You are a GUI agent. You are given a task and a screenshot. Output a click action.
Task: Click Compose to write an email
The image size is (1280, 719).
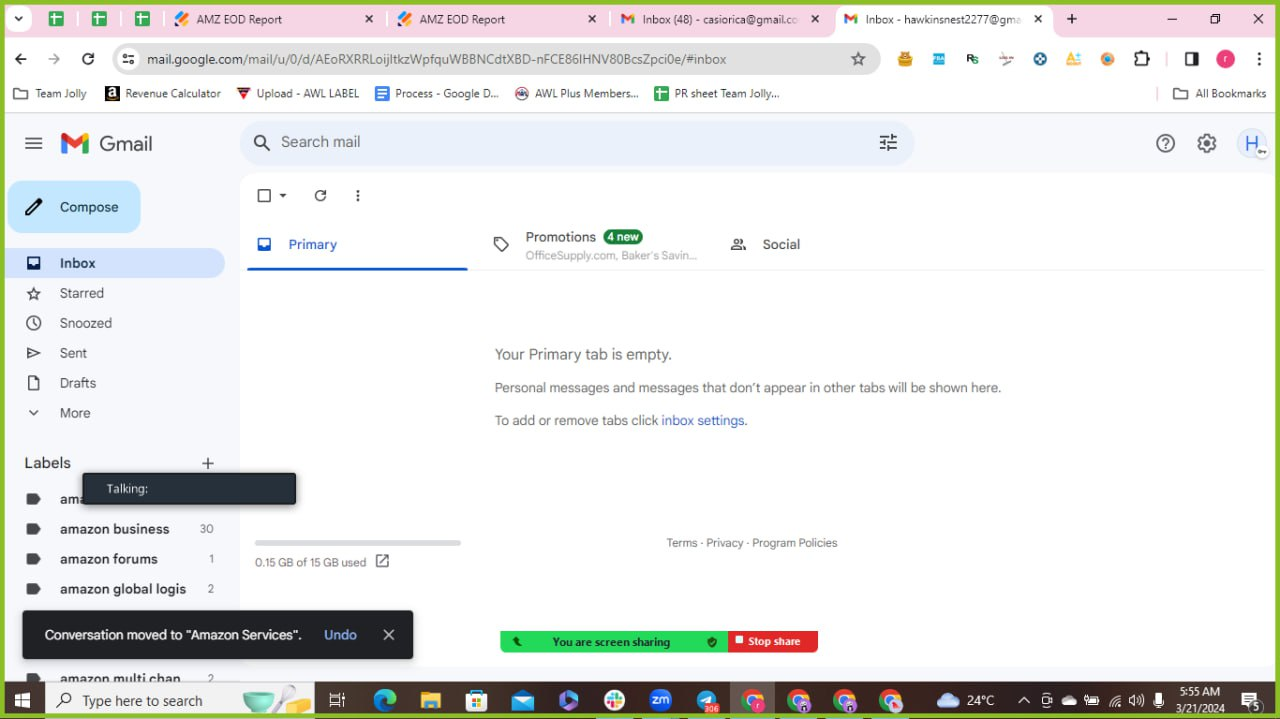pos(74,207)
